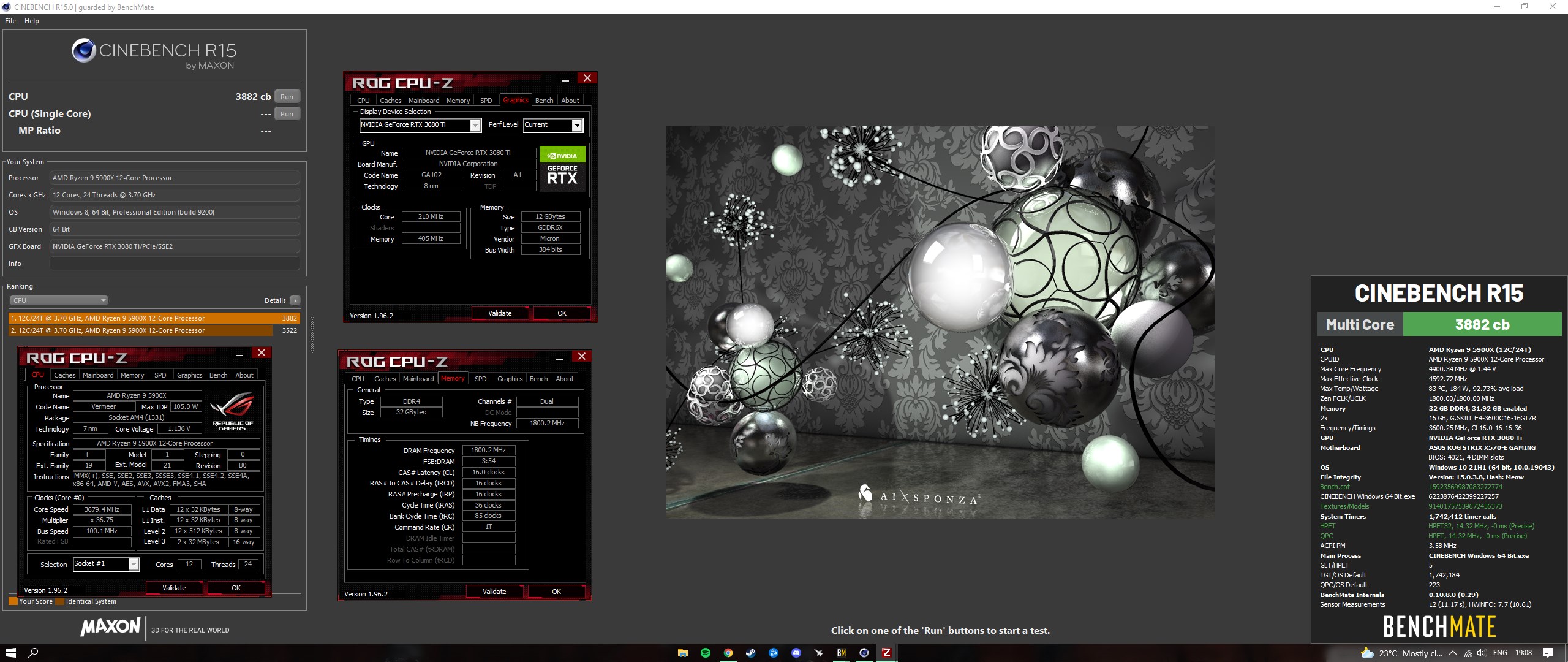Open About tab in Graphics CPU-Z window
The width and height of the screenshot is (1568, 662).
click(570, 101)
